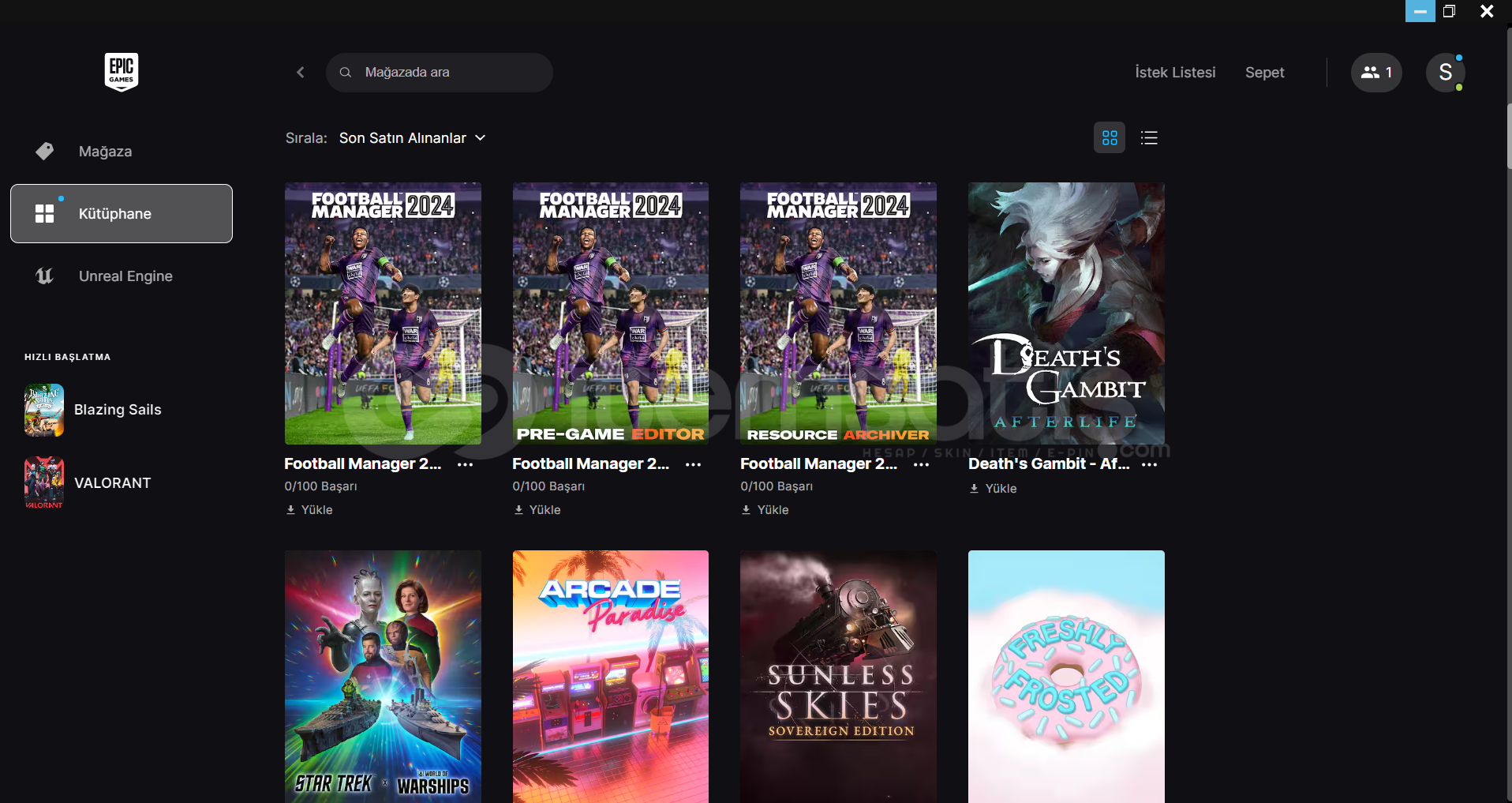Viewport: 1512px width, 803px height.
Task: Minimize the Epic Games window
Action: click(1420, 11)
